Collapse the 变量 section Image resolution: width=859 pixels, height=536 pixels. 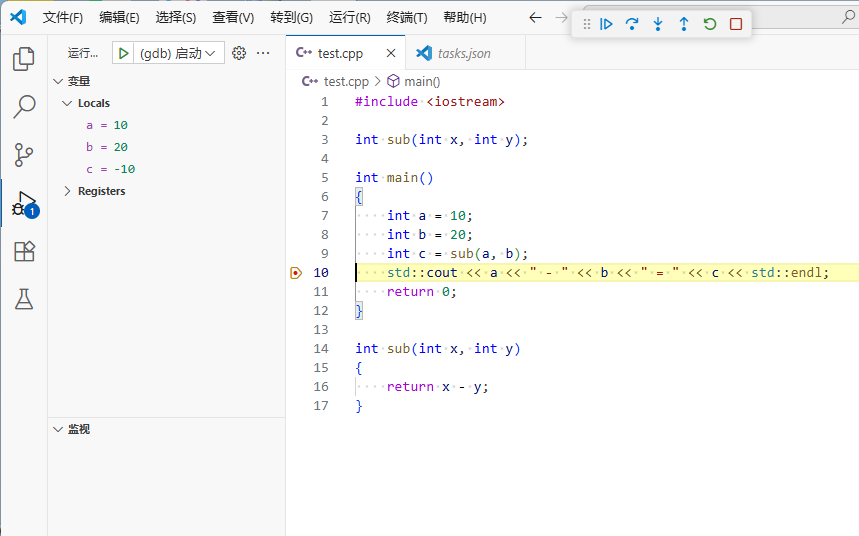(58, 81)
